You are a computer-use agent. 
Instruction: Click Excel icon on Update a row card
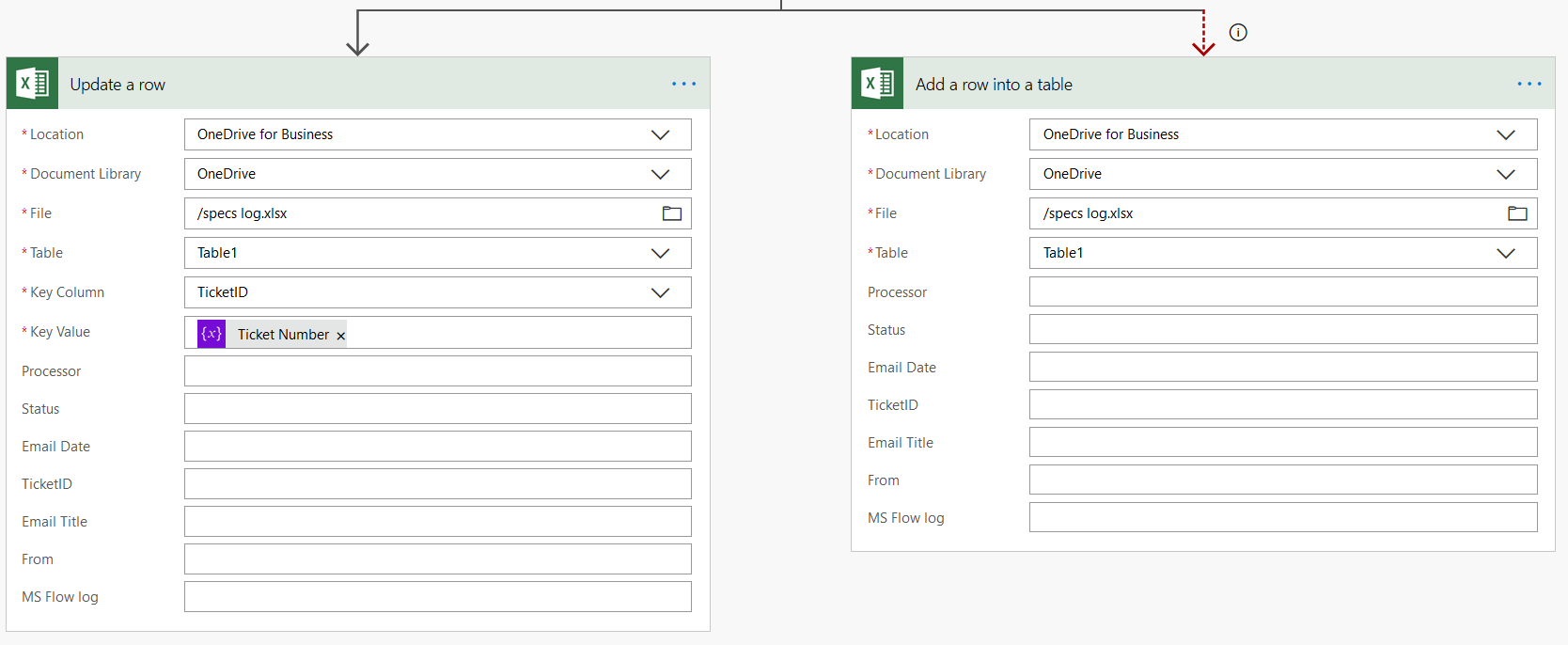33,84
